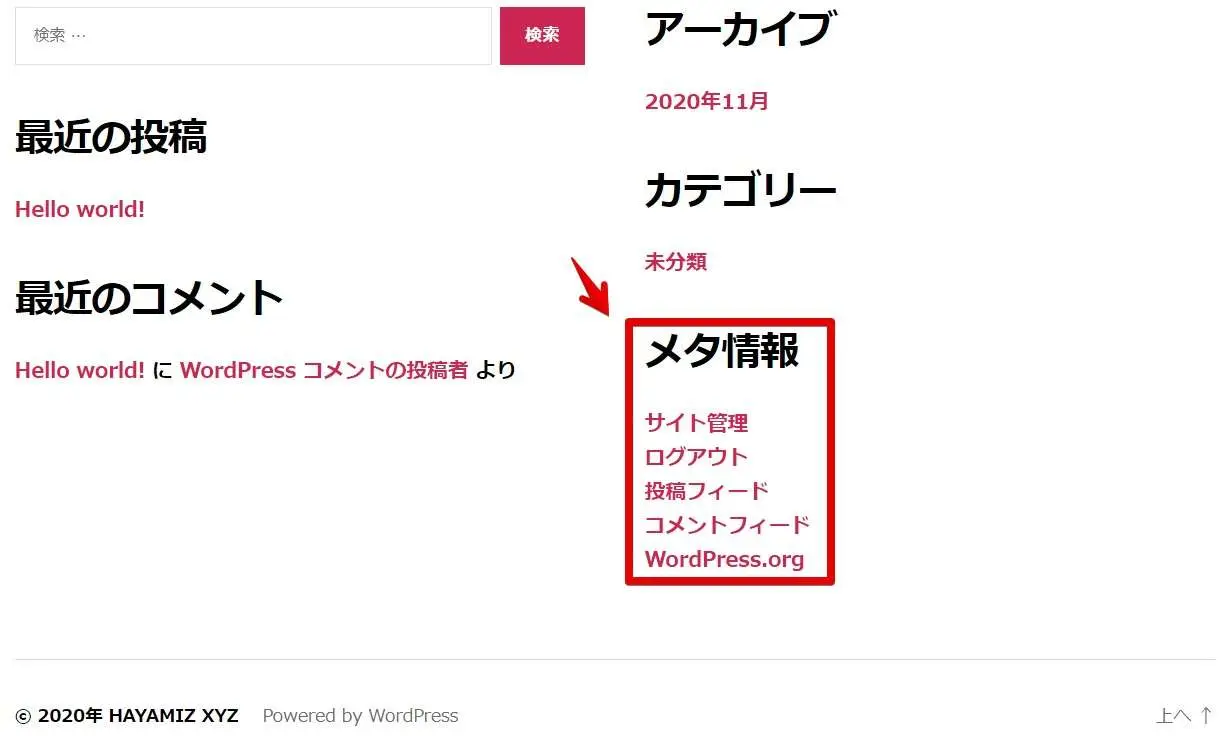The height and width of the screenshot is (742, 1231).
Task: Open the コメントフィード comments feed
Action: point(727,525)
